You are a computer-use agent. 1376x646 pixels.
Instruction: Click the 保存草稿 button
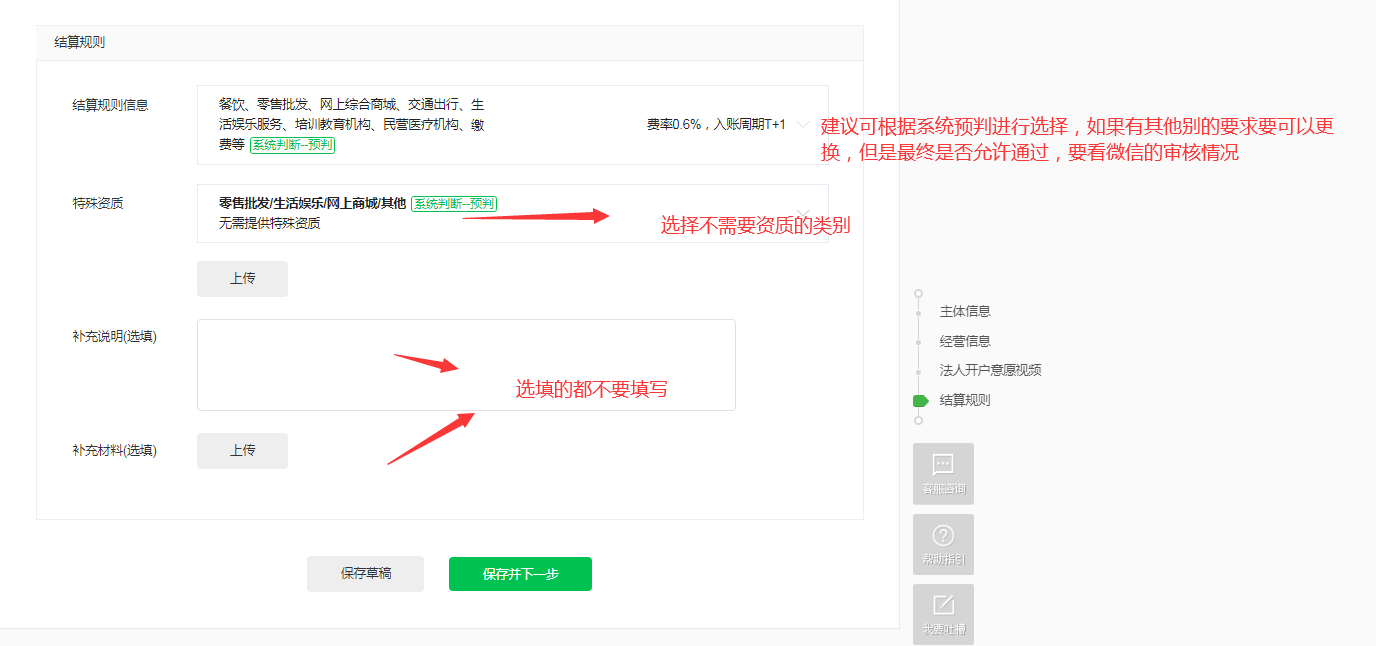point(365,574)
